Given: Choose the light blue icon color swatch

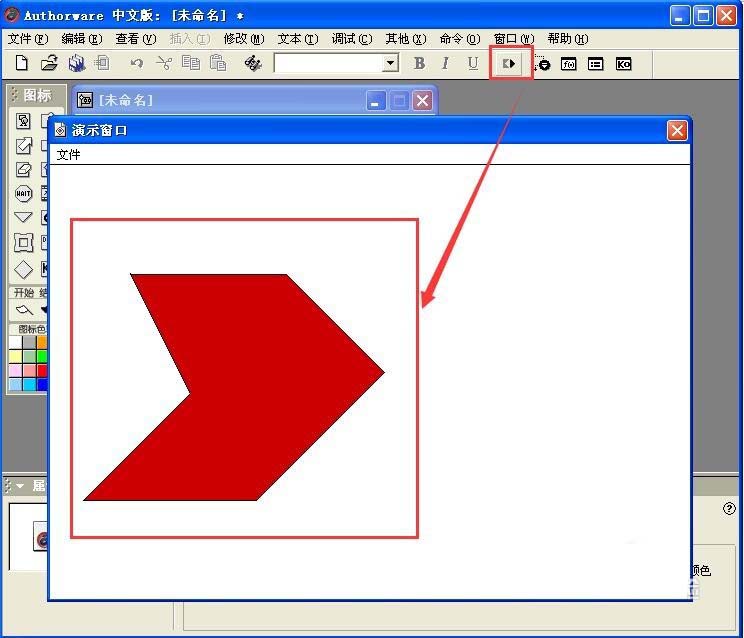Looking at the screenshot, I should [16, 384].
